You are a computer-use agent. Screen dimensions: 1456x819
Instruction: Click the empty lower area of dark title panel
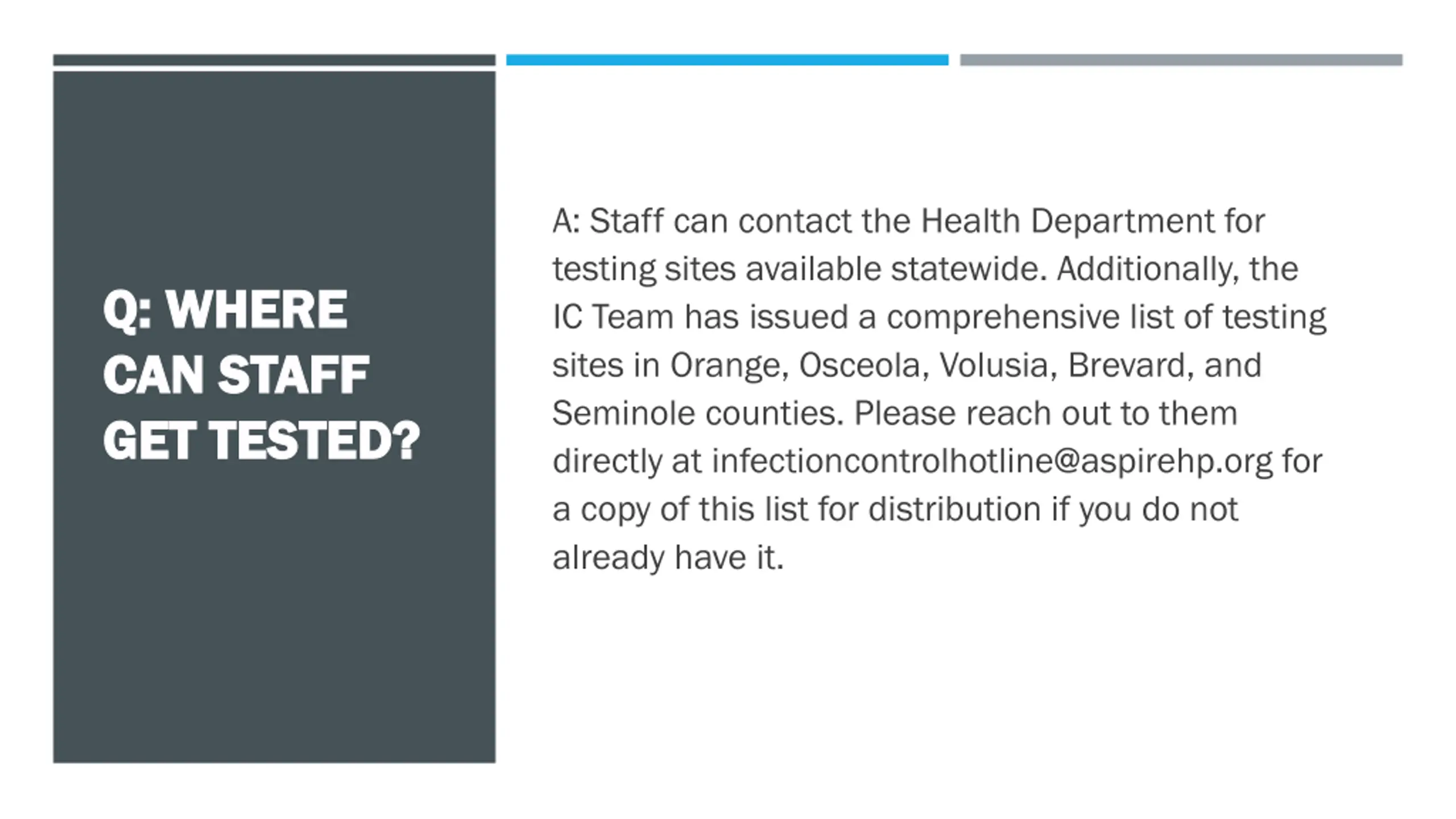click(x=274, y=626)
